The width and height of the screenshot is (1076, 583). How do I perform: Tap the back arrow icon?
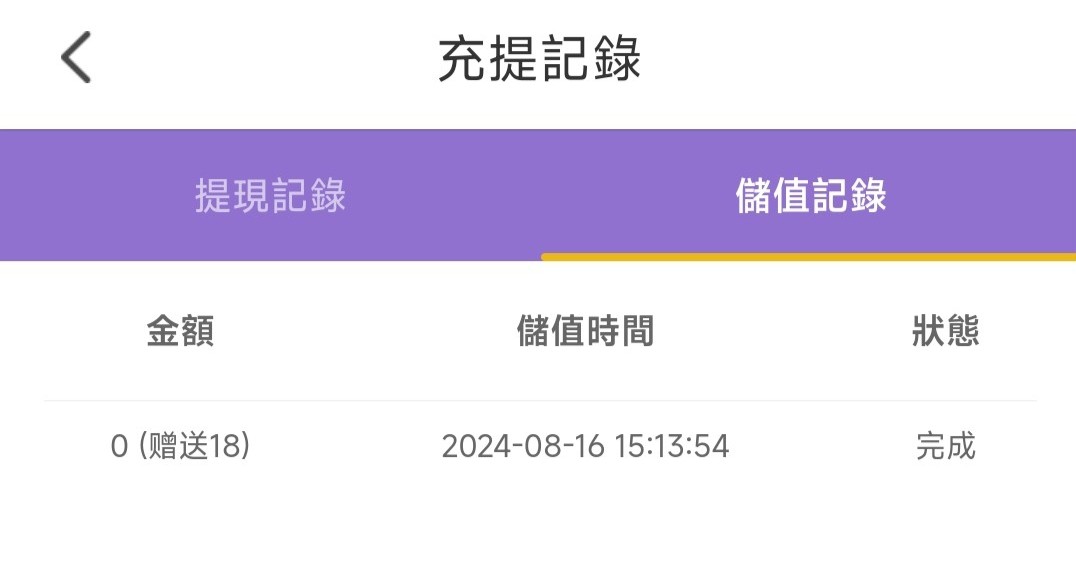pyautogui.click(x=76, y=57)
